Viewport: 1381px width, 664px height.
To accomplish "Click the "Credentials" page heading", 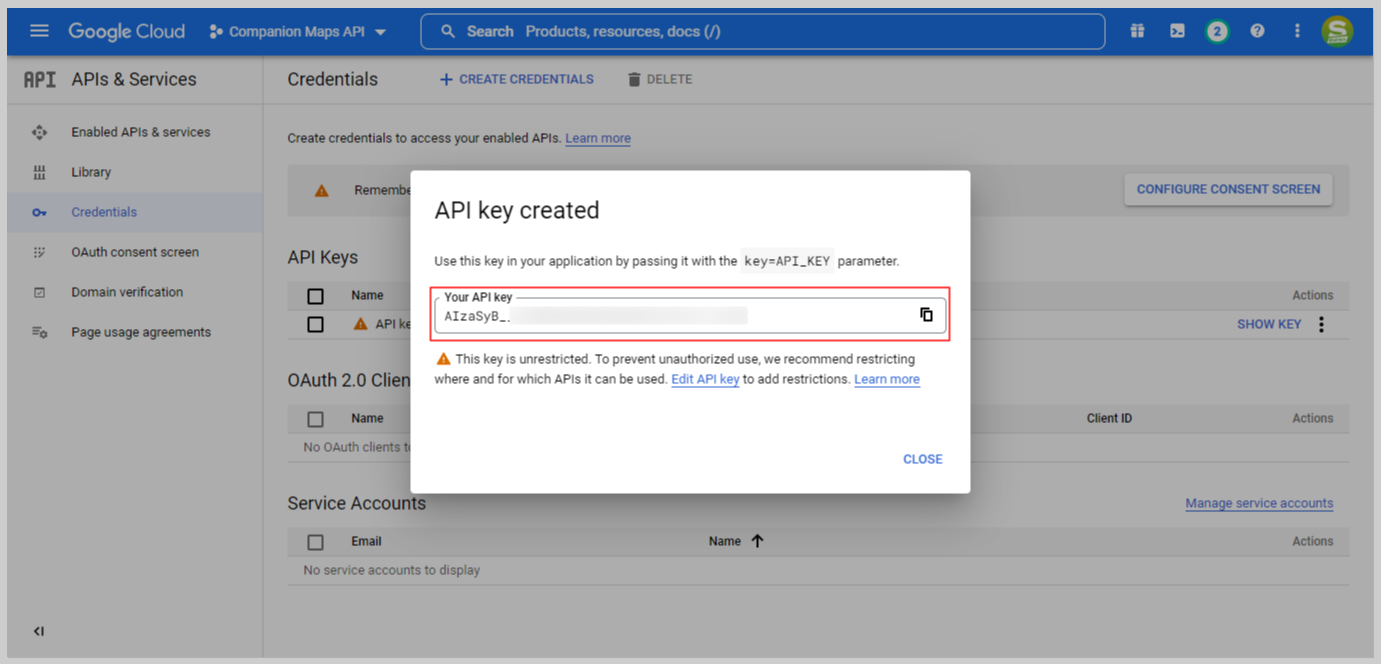I will tap(333, 79).
